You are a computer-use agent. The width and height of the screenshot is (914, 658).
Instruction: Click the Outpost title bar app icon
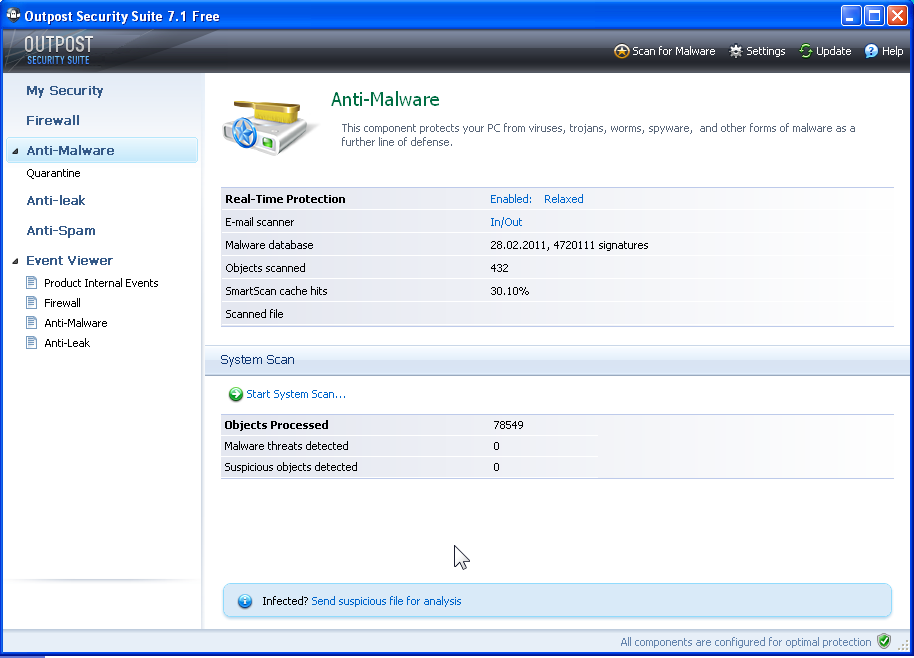[13, 15]
